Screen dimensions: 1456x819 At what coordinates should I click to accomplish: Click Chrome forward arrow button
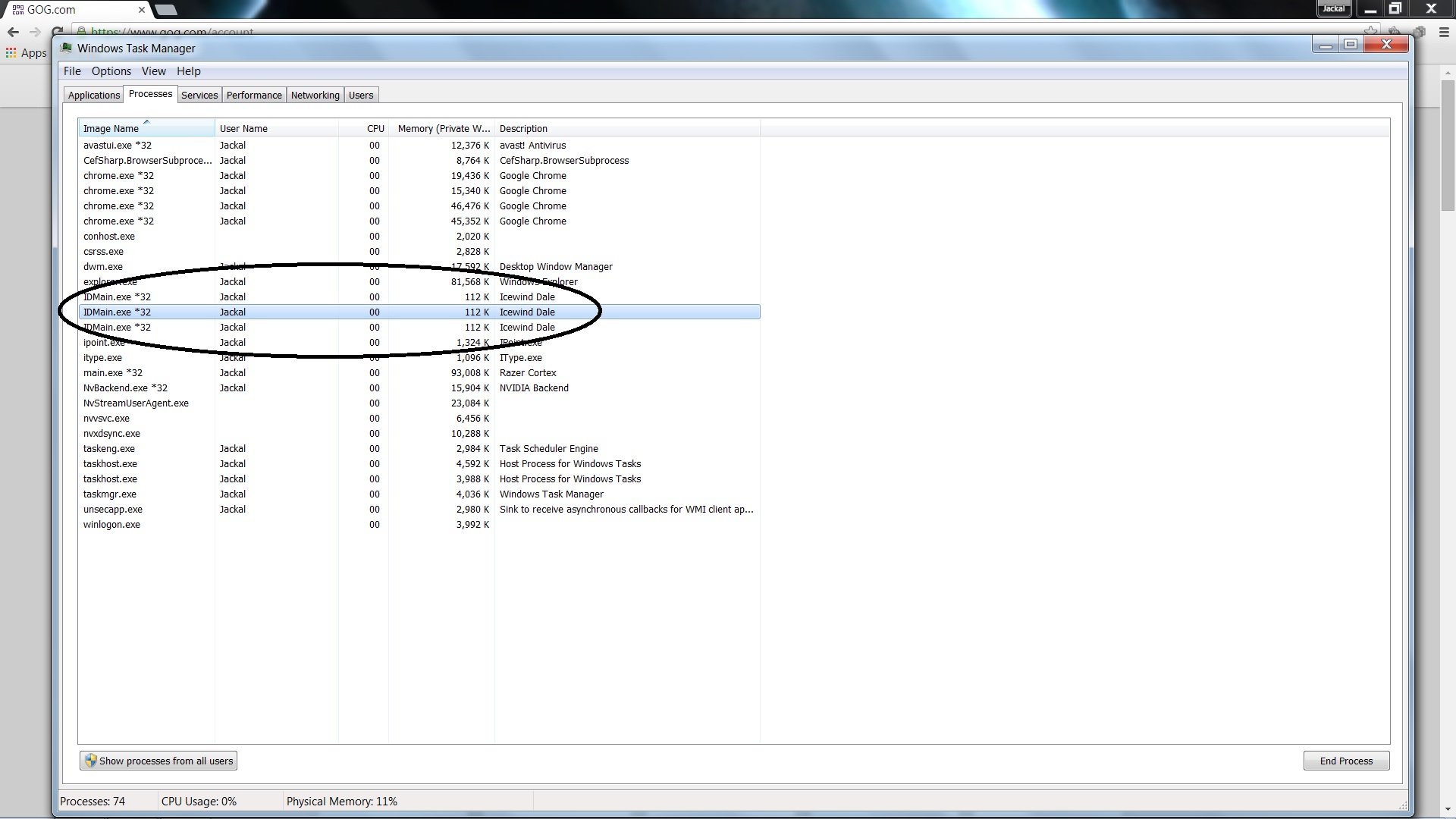point(35,32)
